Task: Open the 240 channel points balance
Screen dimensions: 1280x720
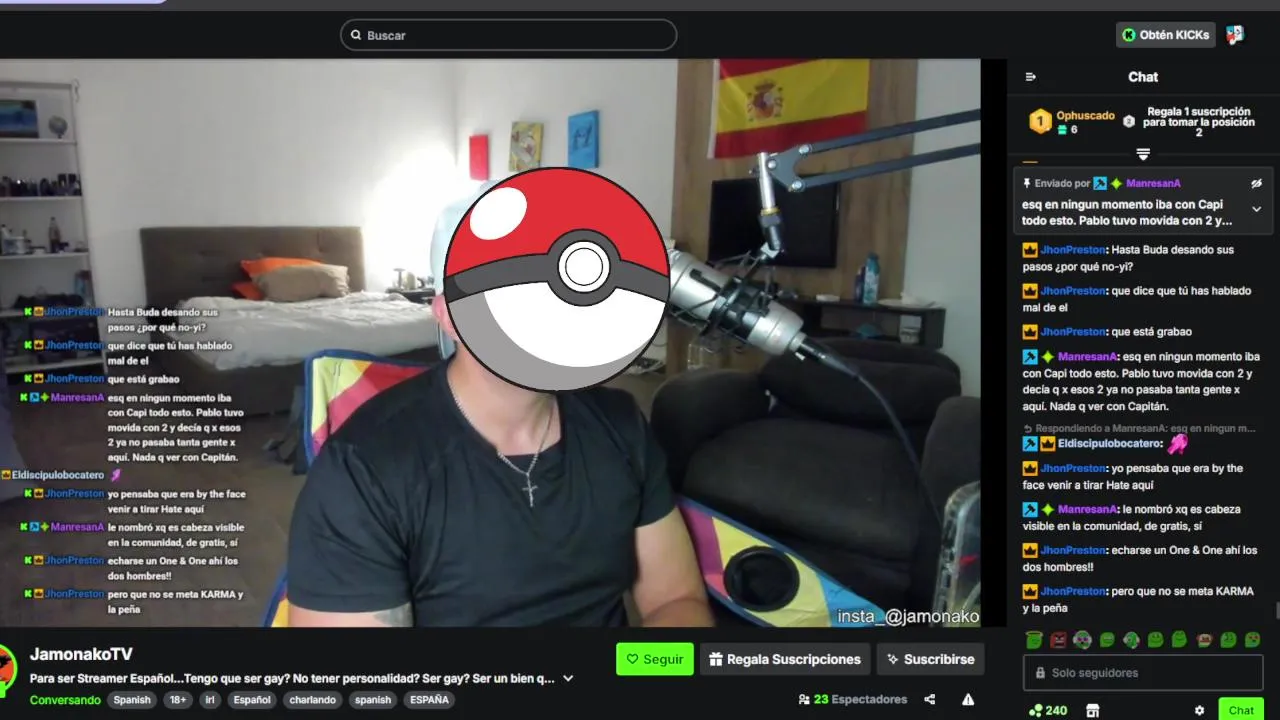Action: tap(1048, 711)
